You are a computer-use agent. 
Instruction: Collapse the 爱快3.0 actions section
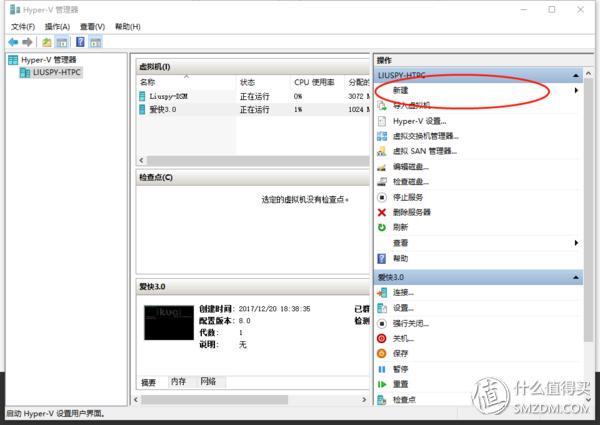[576, 277]
